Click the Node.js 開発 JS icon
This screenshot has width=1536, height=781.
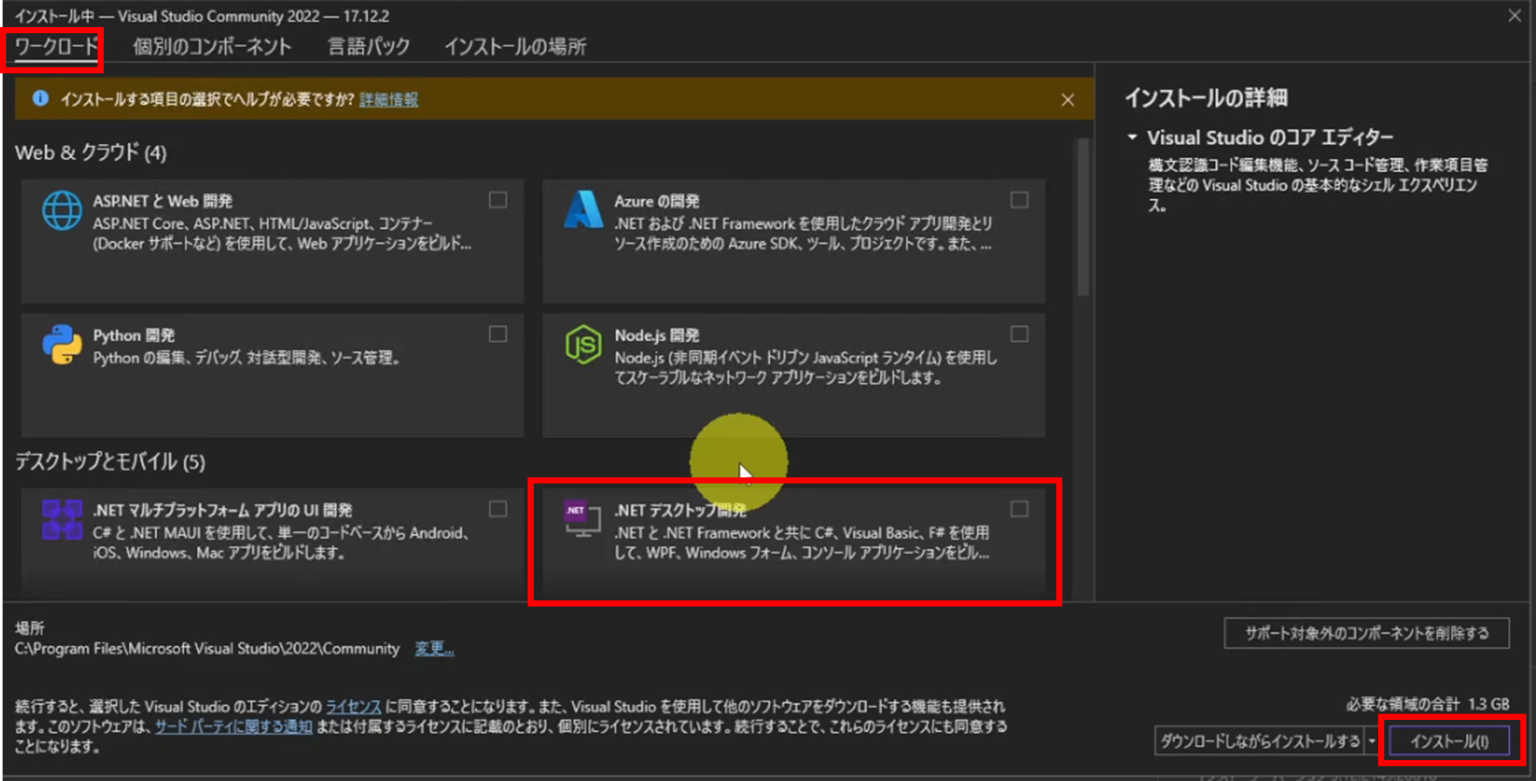[582, 344]
